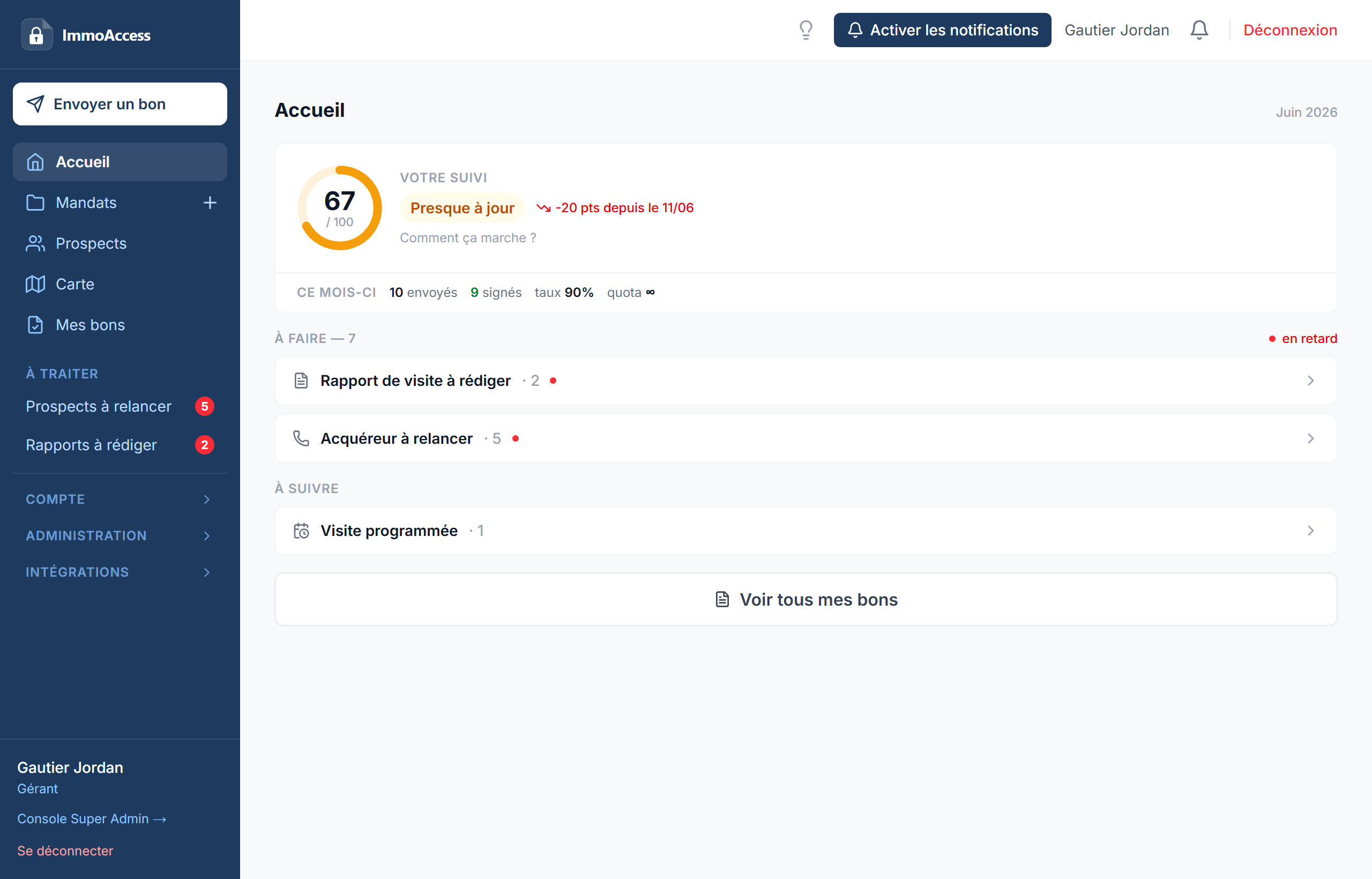Open Acquéreur à relancer row chevron
Viewport: 1372px width, 879px height.
coord(1311,438)
